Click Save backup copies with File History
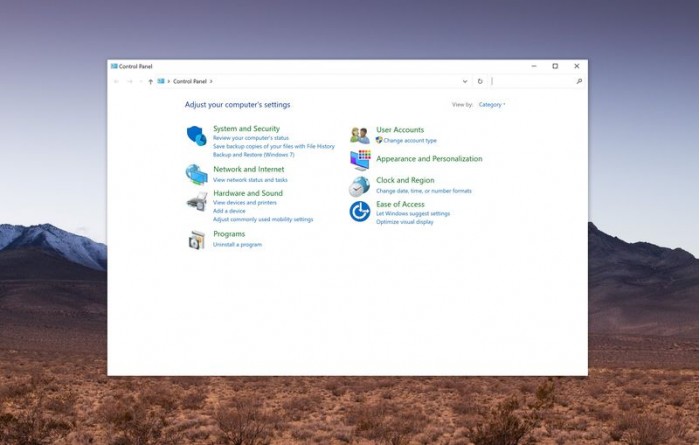The width and height of the screenshot is (700, 445). pos(274,146)
